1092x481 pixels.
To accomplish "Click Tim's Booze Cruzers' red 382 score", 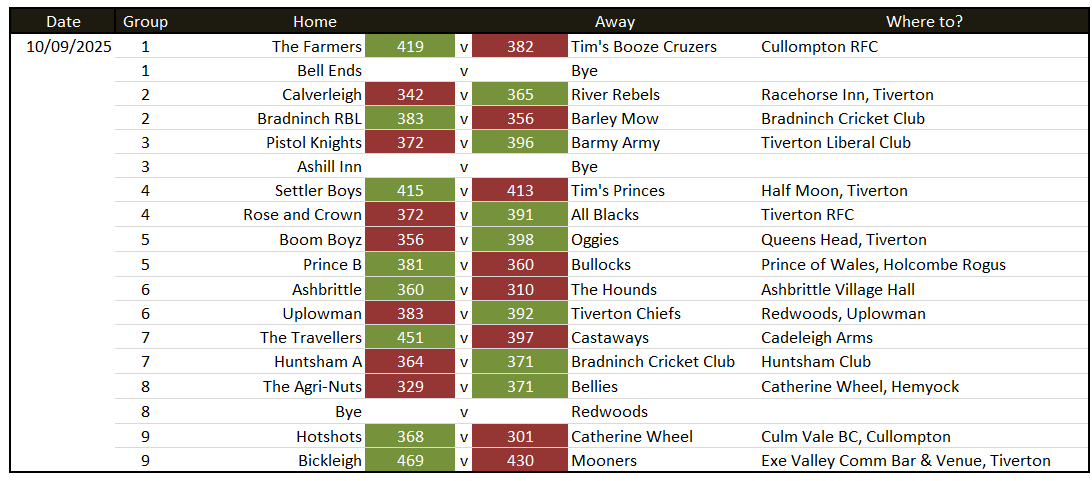I will point(520,46).
